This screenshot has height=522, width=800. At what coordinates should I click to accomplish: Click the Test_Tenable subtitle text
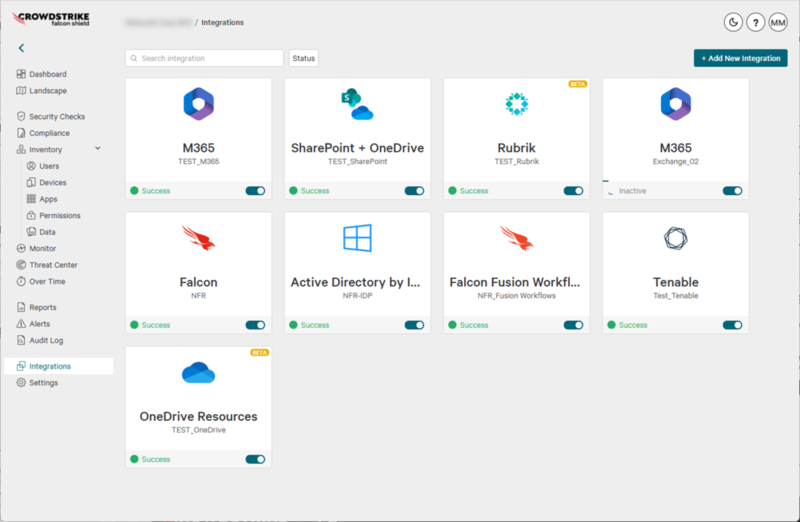point(676,295)
